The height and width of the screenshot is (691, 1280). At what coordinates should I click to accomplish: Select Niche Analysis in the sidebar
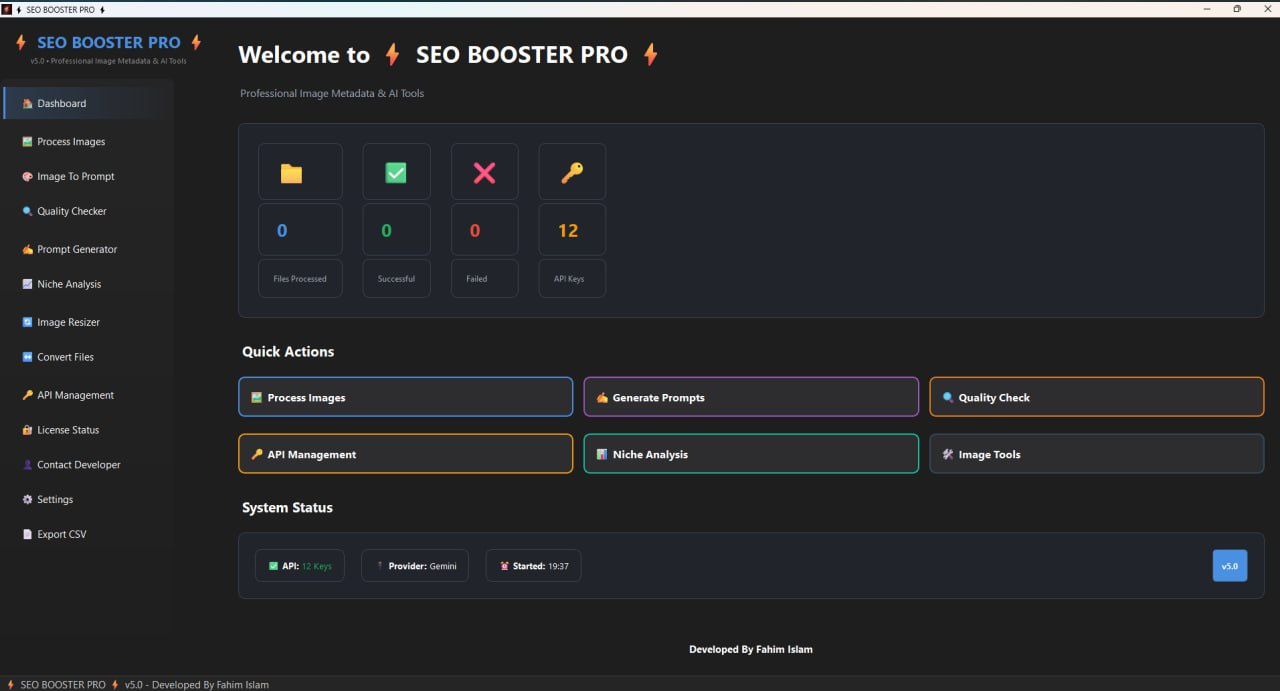(x=68, y=285)
